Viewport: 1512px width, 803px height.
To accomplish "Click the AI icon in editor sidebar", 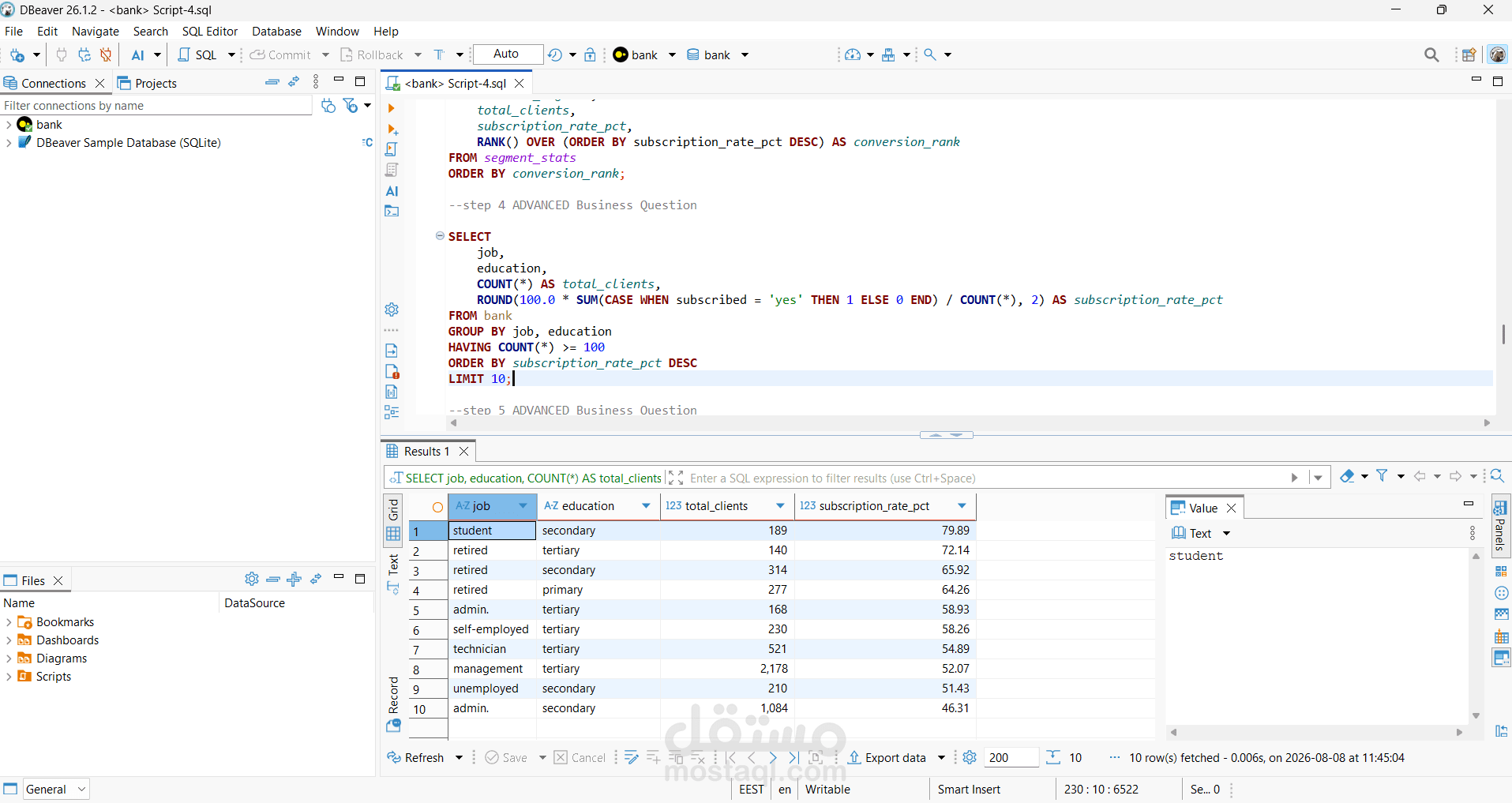I will pos(392,191).
